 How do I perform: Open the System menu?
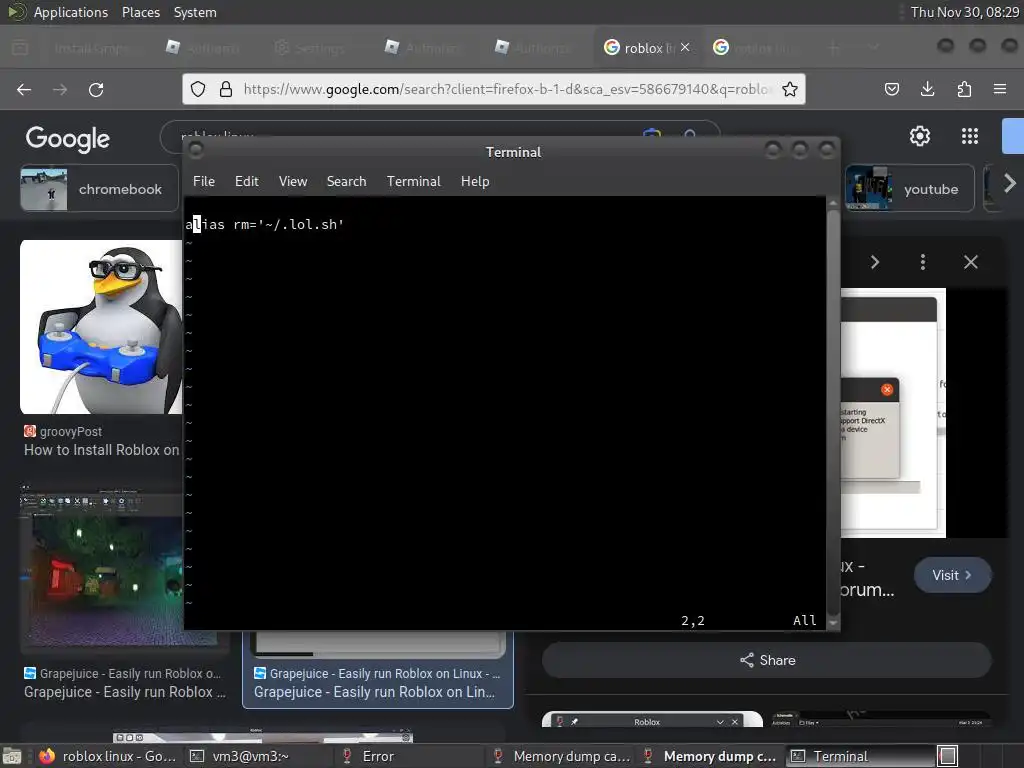[195, 12]
